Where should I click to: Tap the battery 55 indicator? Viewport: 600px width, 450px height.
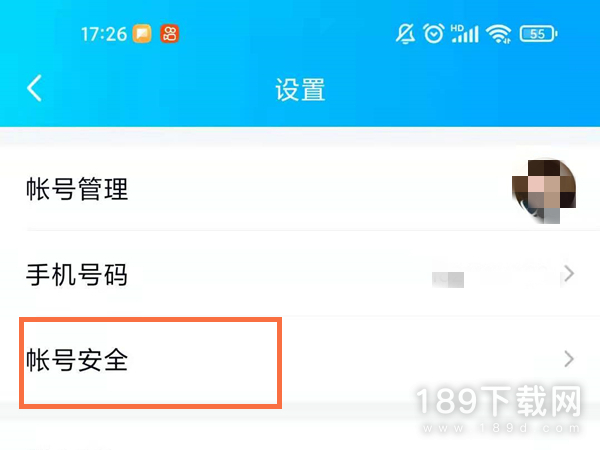(538, 34)
